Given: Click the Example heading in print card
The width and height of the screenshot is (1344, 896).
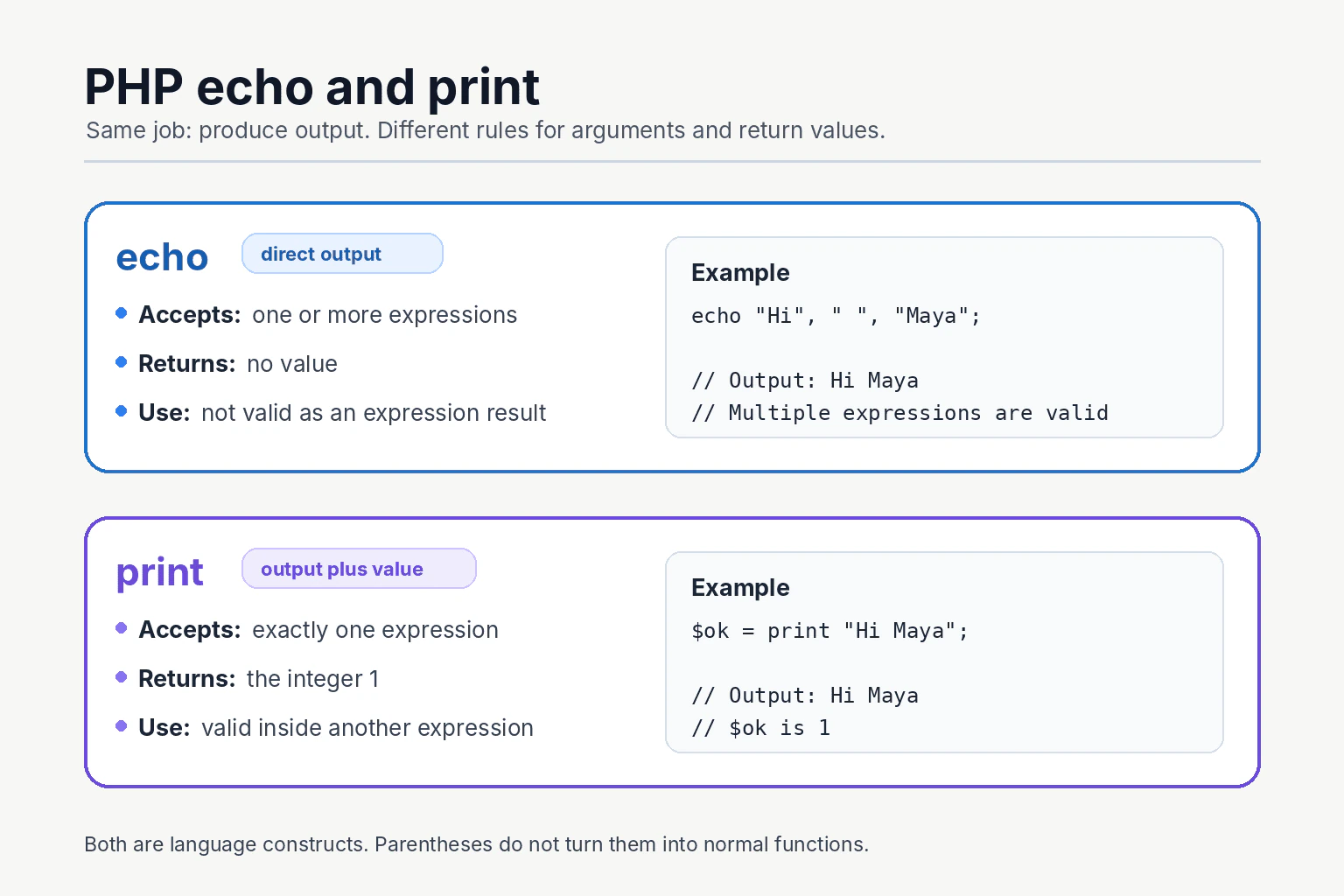Looking at the screenshot, I should (x=740, y=588).
